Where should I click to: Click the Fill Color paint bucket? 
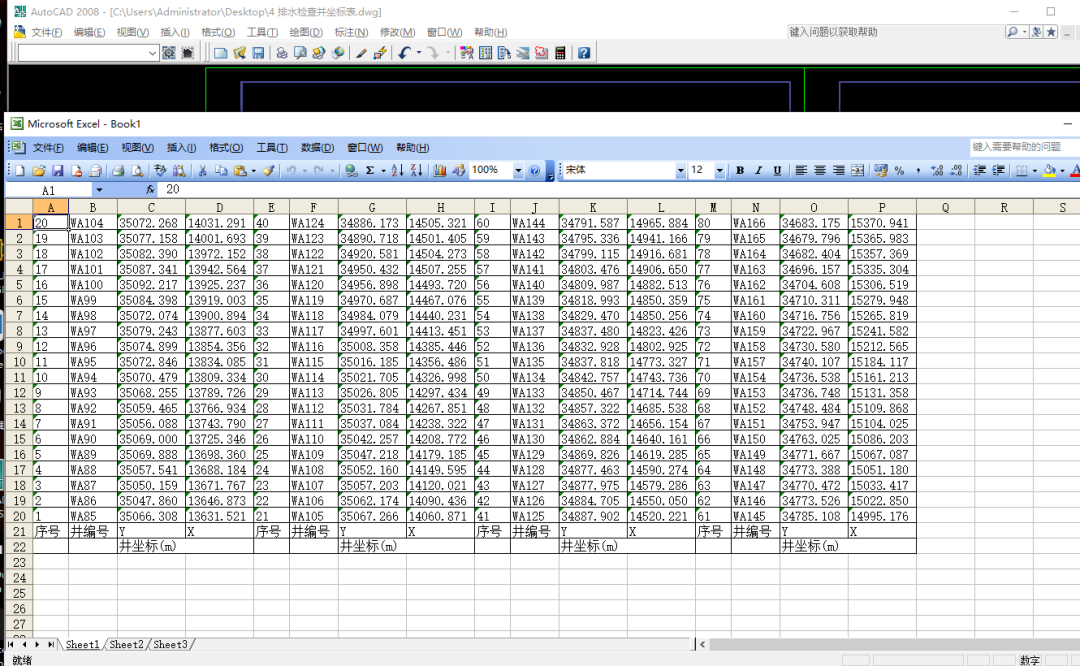(x=1049, y=171)
